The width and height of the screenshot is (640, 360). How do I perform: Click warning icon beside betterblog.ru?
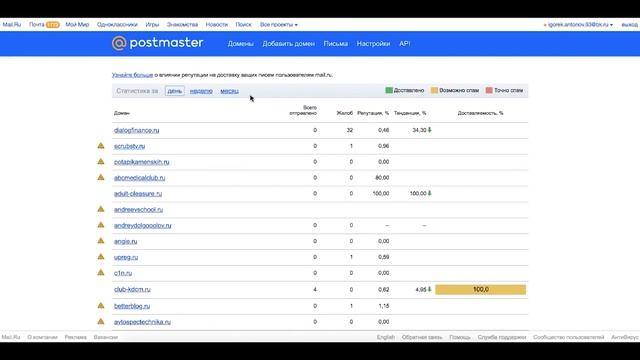101,306
